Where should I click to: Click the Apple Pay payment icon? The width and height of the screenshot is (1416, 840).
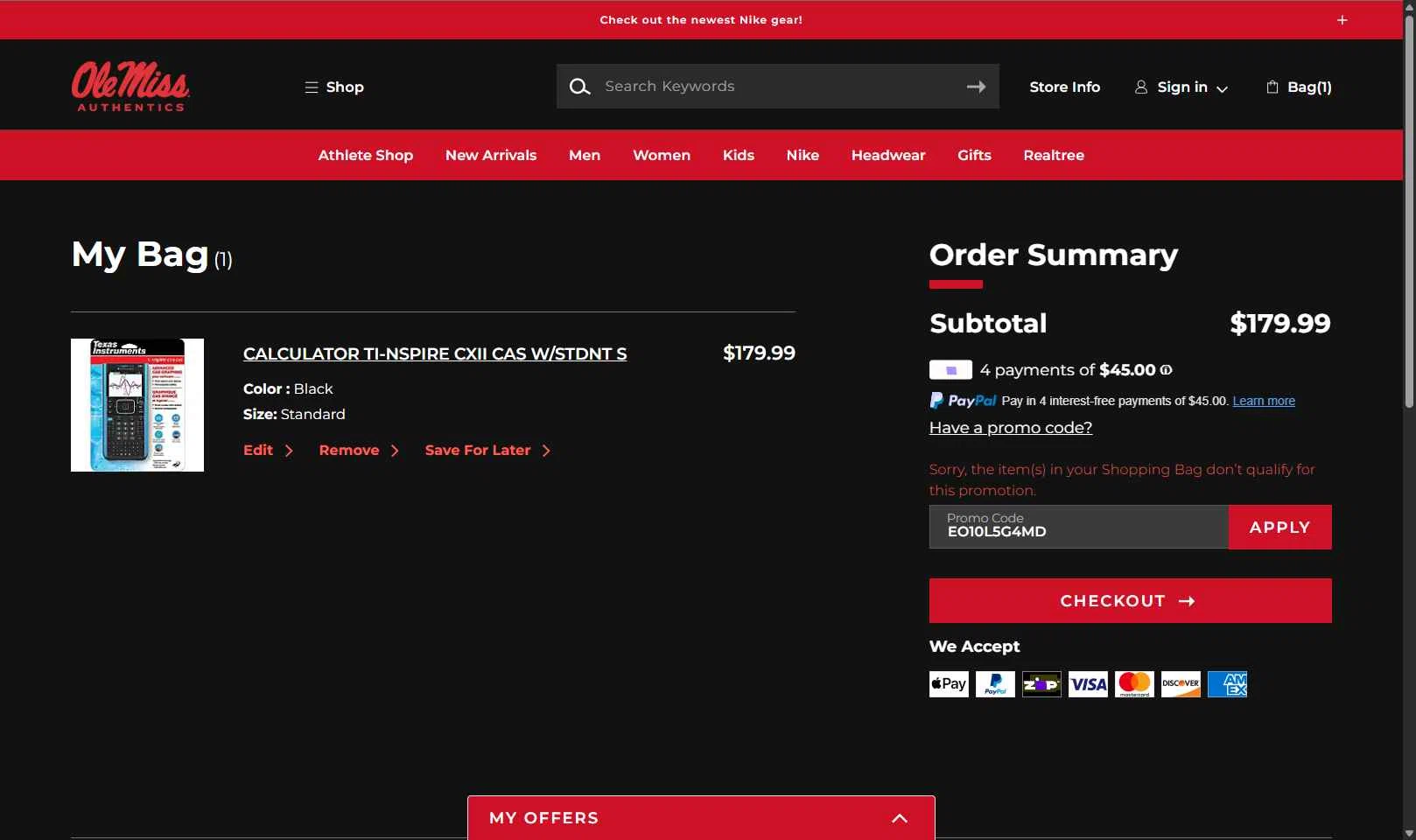949,684
